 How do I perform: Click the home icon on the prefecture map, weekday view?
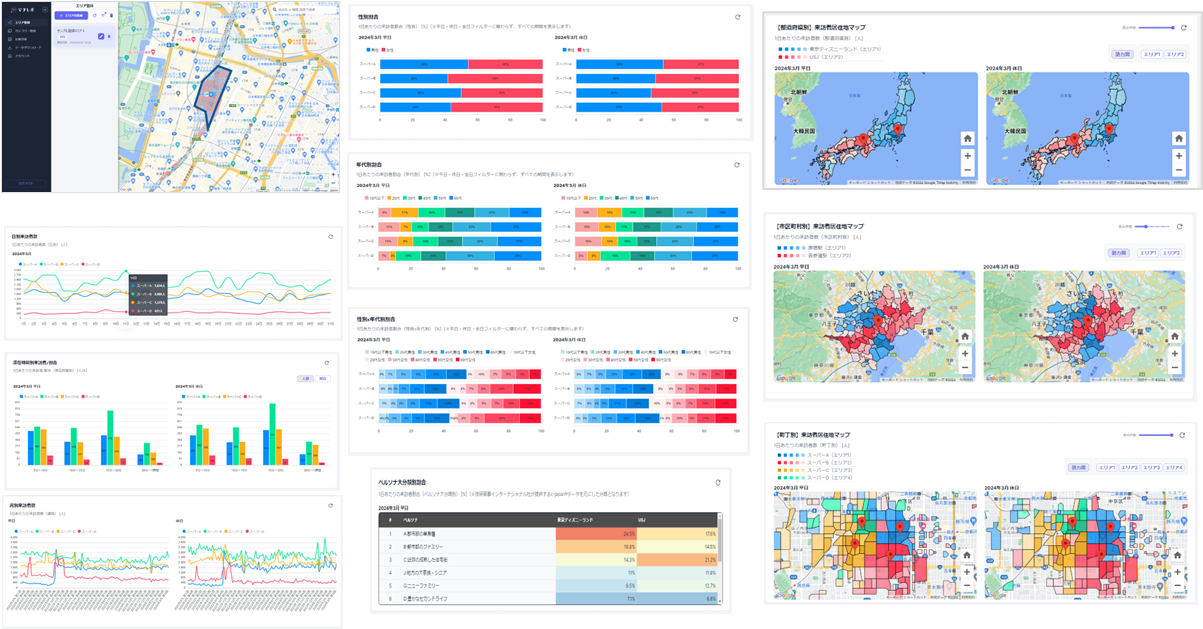click(x=967, y=139)
